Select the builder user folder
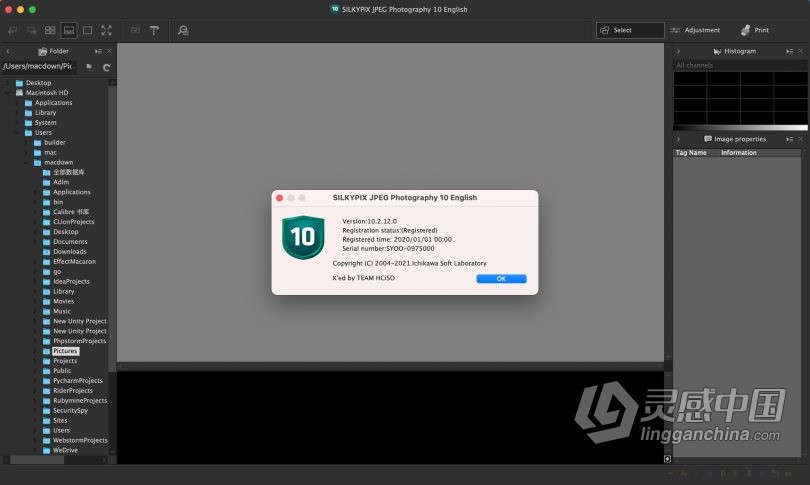 [55, 143]
